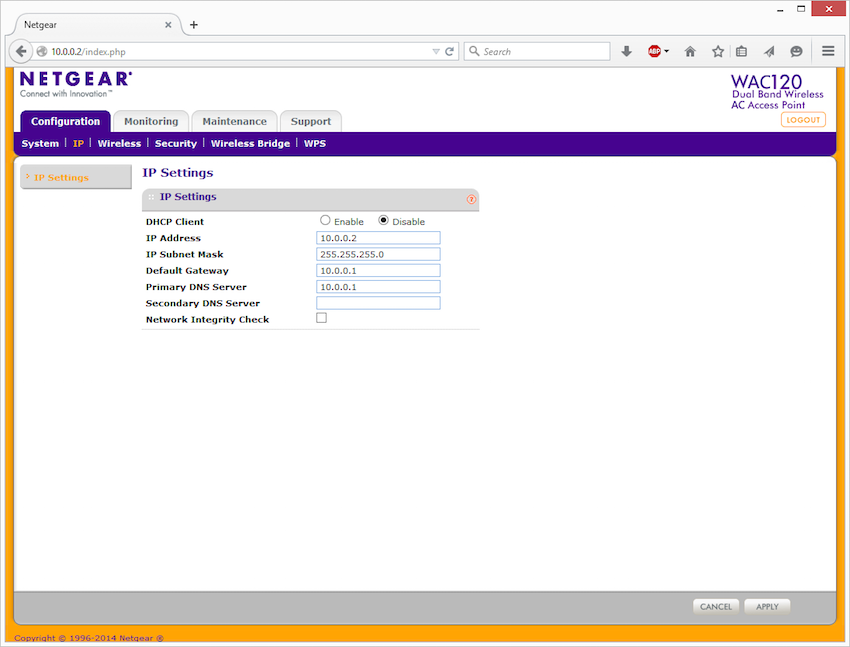Viewport: 850px width, 647px height.
Task: Click the Secondary DNS Server label
Action: pos(203,303)
